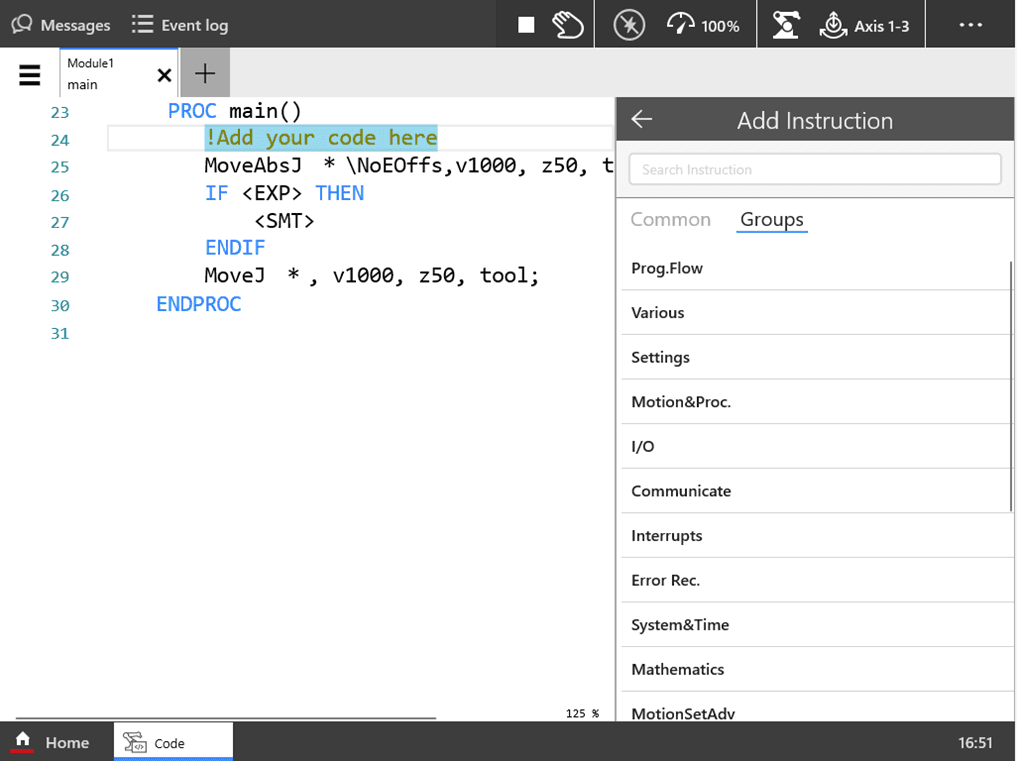Click the <EXP> placeholder
Image resolution: width=1017 pixels, height=761 pixels.
click(272, 193)
